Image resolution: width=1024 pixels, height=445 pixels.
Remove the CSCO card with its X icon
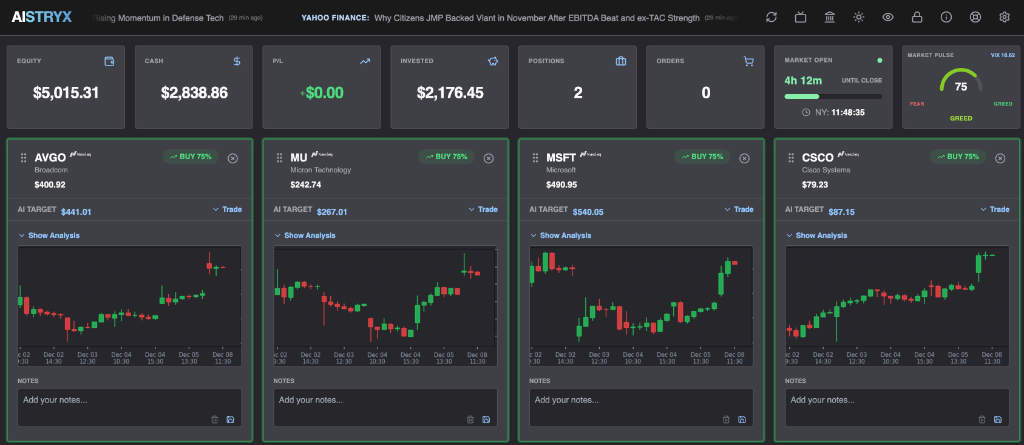point(1000,158)
